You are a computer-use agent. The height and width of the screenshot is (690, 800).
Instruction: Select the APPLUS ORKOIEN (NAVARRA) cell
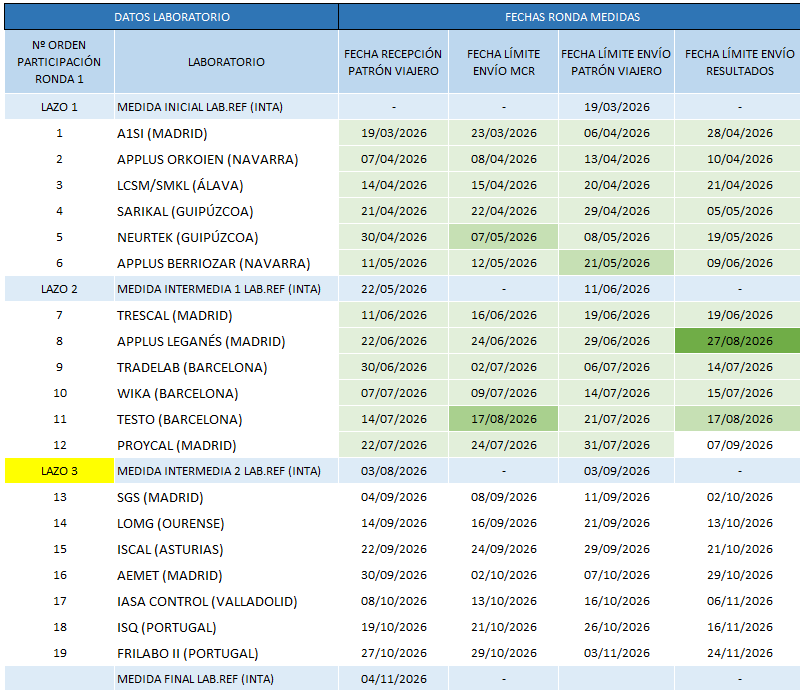point(226,159)
